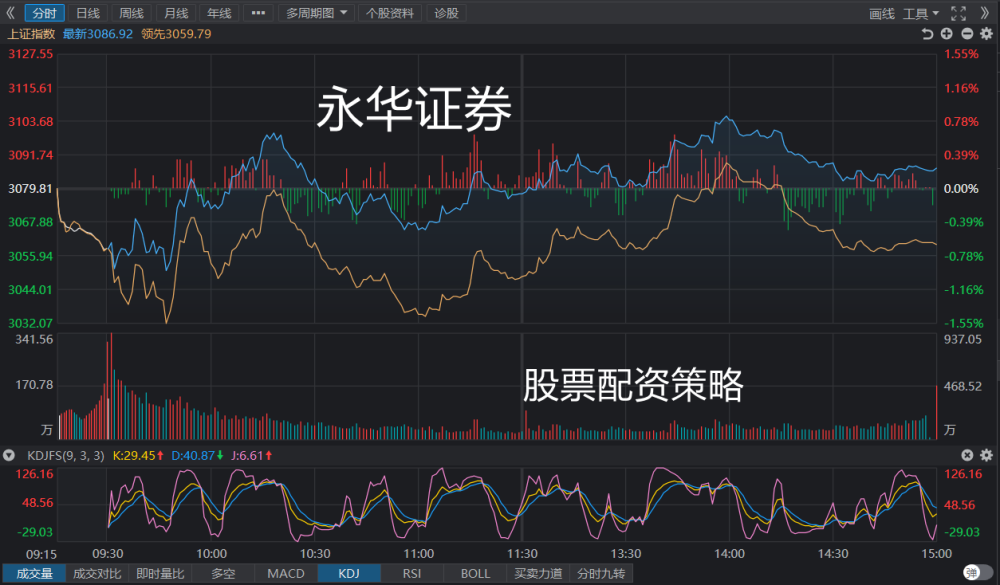
Task: Select the MACD indicator tab
Action: (x=286, y=574)
